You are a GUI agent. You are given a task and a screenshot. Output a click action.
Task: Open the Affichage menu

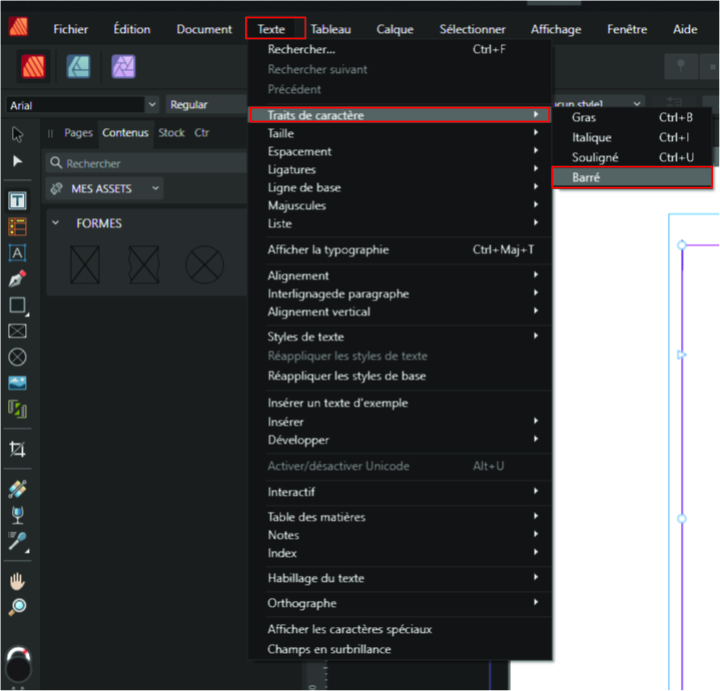coord(556,29)
